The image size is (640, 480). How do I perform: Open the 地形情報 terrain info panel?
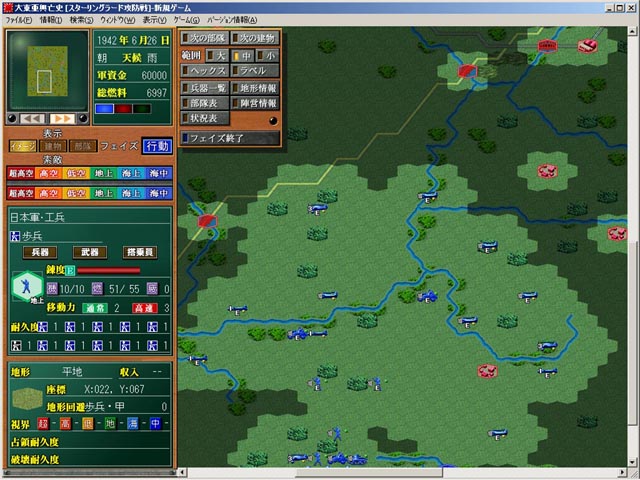click(x=255, y=88)
